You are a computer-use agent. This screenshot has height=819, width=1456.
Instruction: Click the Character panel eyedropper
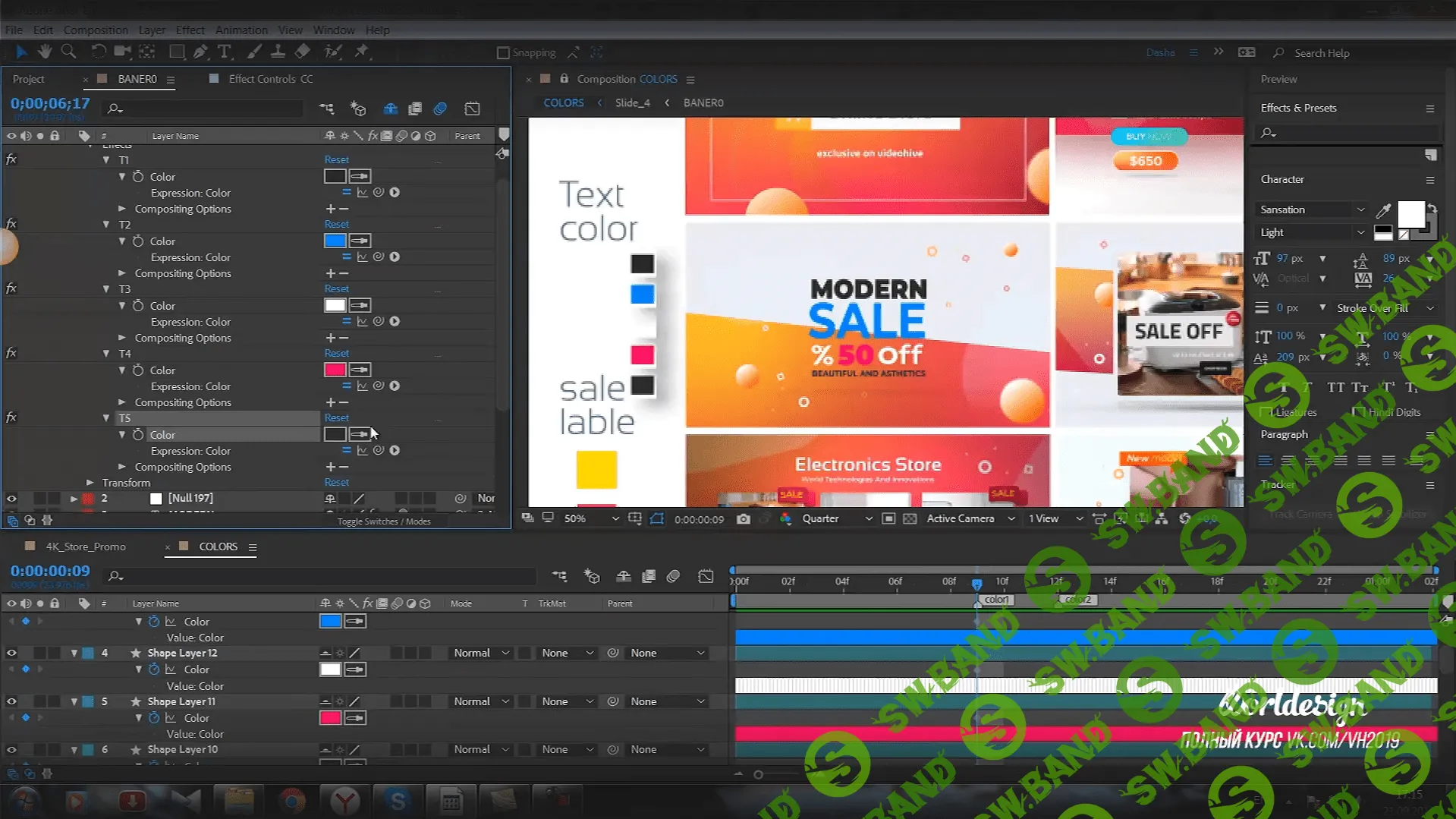[1383, 210]
